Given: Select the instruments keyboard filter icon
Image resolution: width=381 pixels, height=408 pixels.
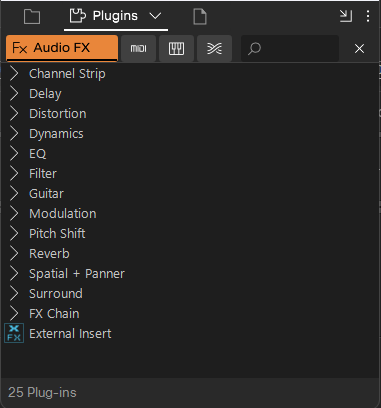Looking at the screenshot, I should pyautogui.click(x=176, y=49).
